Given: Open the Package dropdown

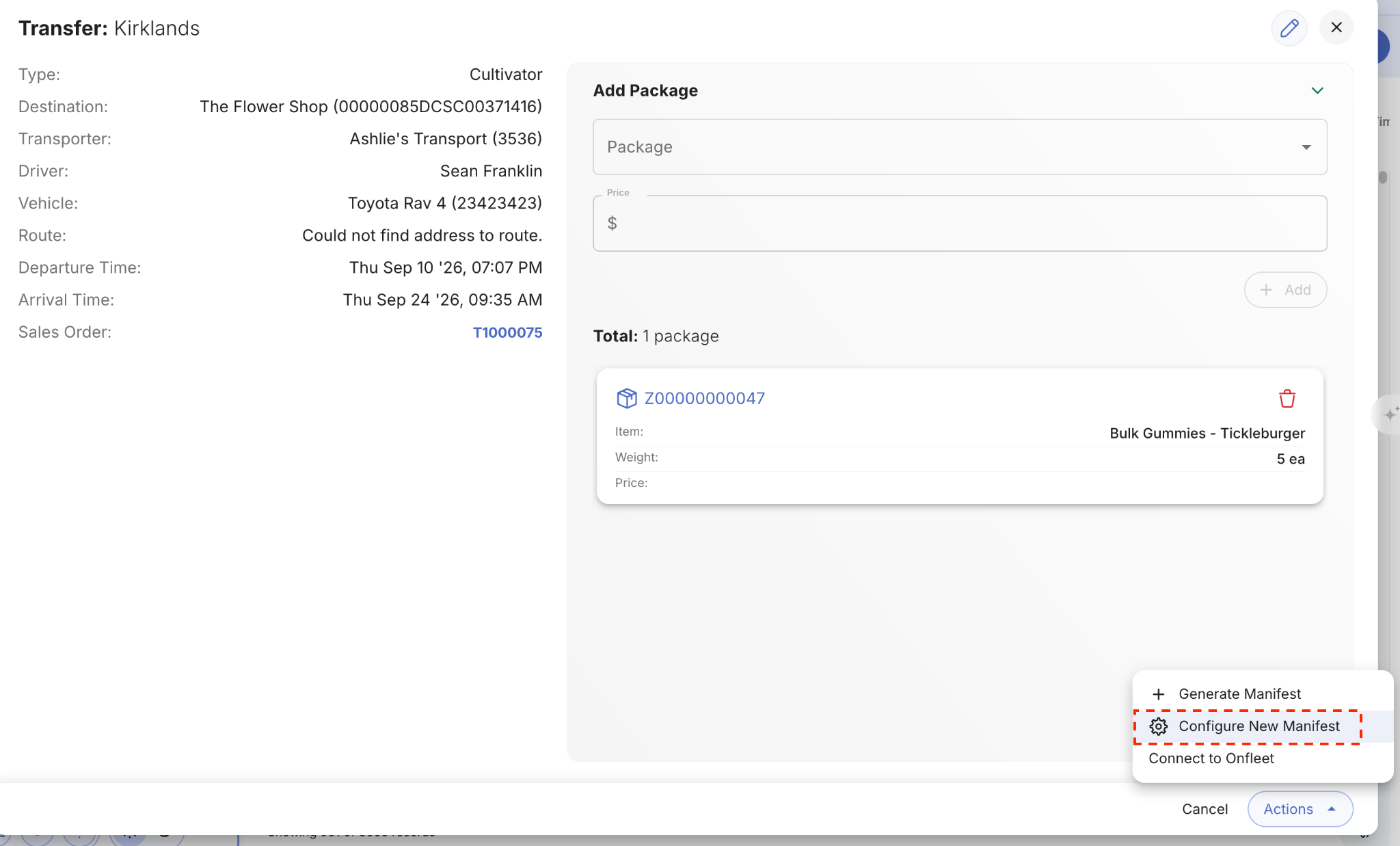Looking at the screenshot, I should click(x=960, y=147).
